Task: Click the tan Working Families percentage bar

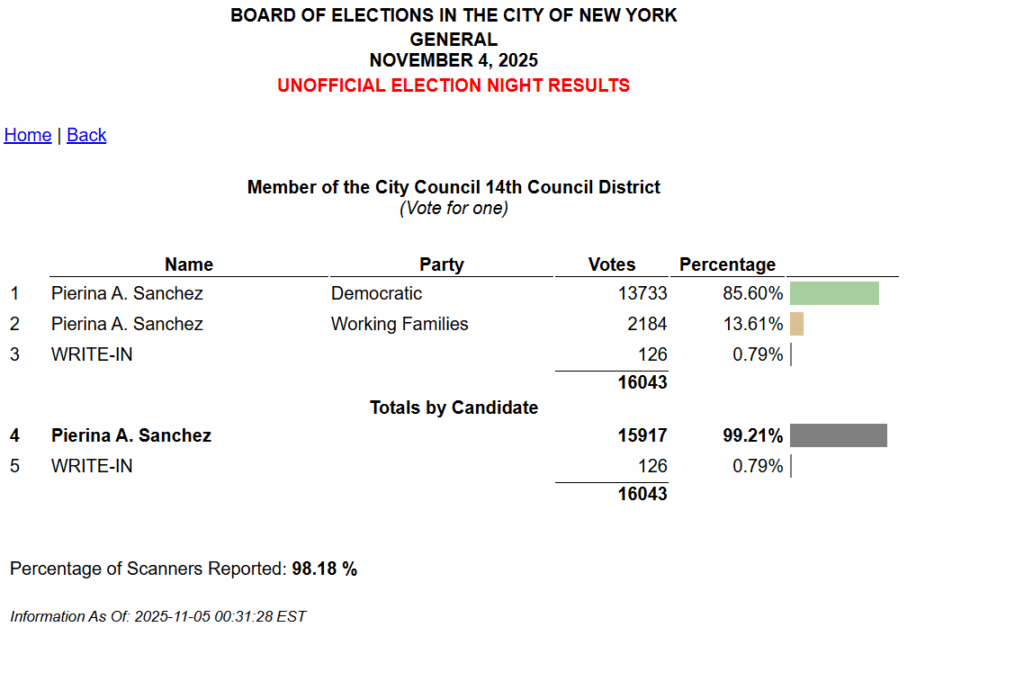Action: coord(797,324)
